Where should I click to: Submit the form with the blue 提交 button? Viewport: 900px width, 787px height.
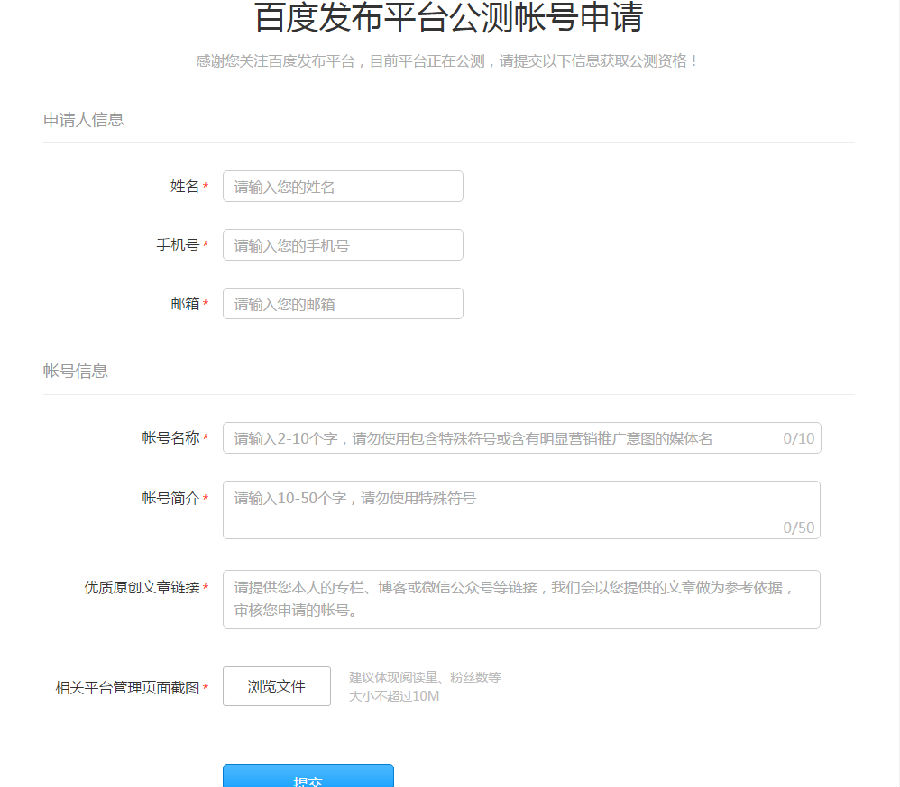308,776
